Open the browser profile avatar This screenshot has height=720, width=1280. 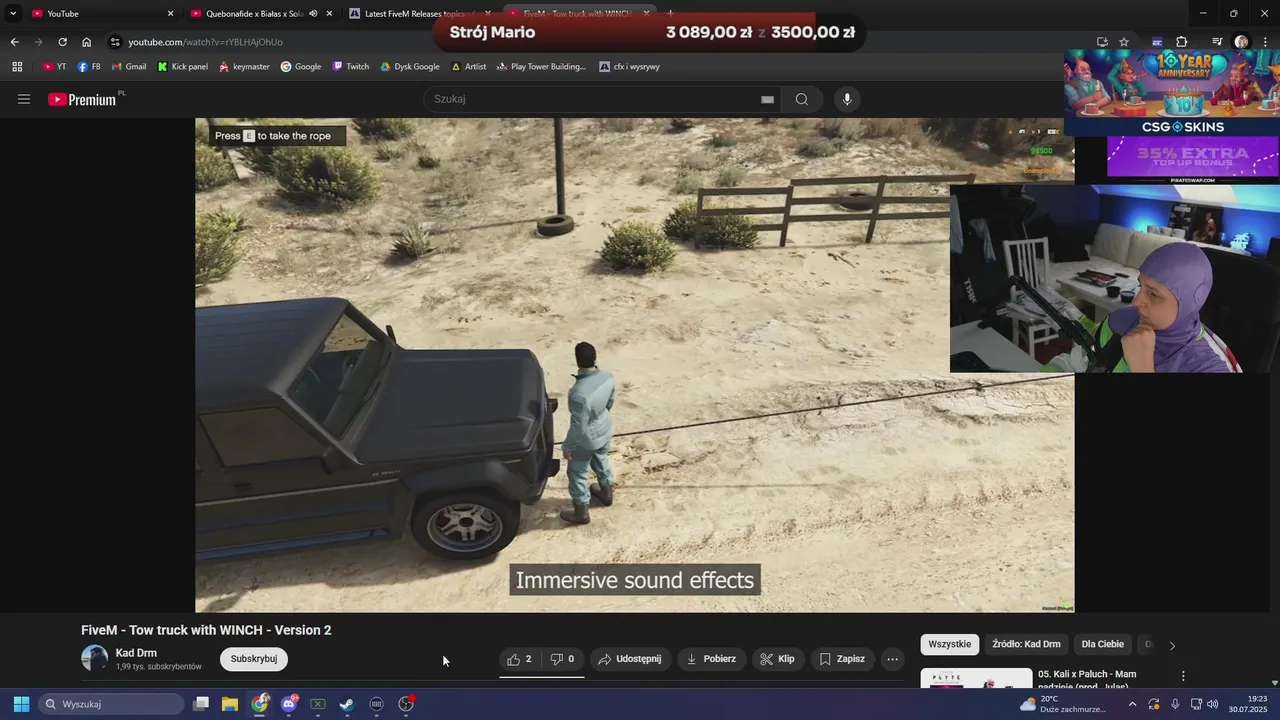click(1241, 42)
